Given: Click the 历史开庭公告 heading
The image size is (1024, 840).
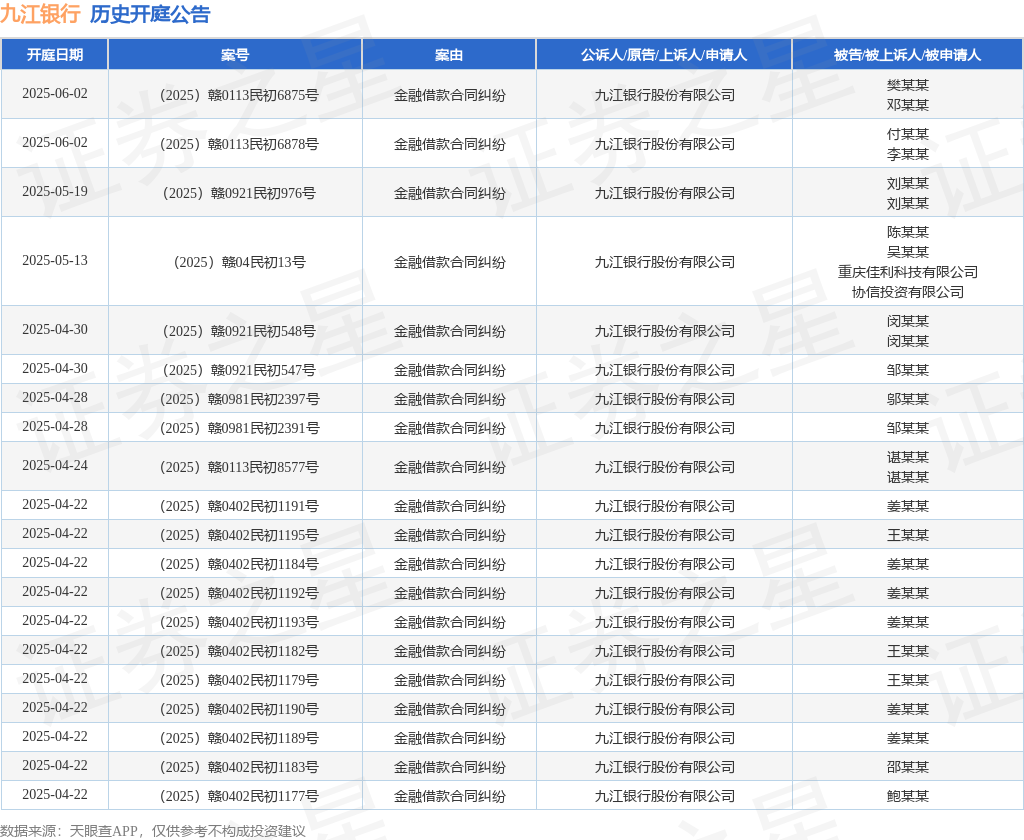Looking at the screenshot, I should [x=150, y=14].
